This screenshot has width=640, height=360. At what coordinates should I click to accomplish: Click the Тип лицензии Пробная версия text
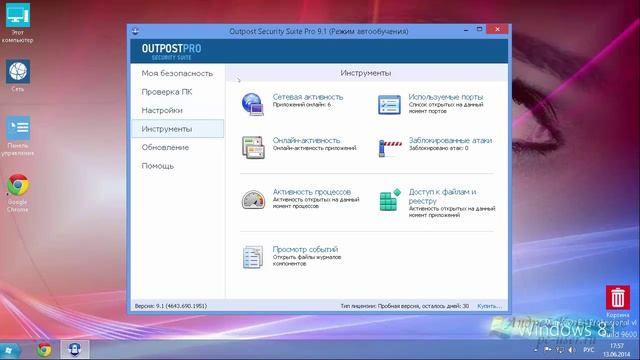404,306
